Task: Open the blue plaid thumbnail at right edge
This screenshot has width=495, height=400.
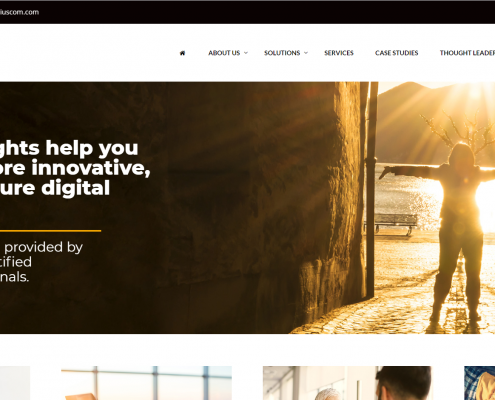Action: coord(480,383)
